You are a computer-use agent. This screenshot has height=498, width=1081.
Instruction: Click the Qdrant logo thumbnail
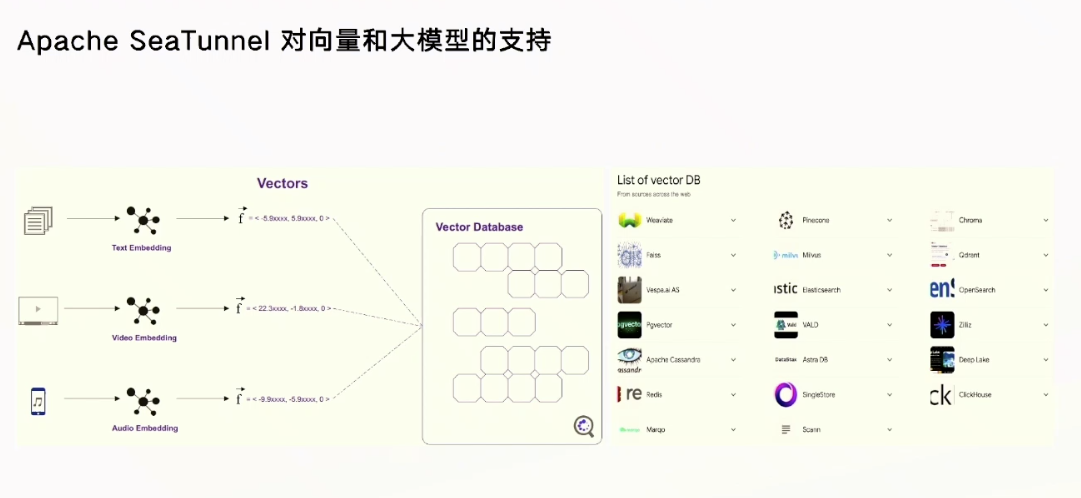(x=942, y=255)
